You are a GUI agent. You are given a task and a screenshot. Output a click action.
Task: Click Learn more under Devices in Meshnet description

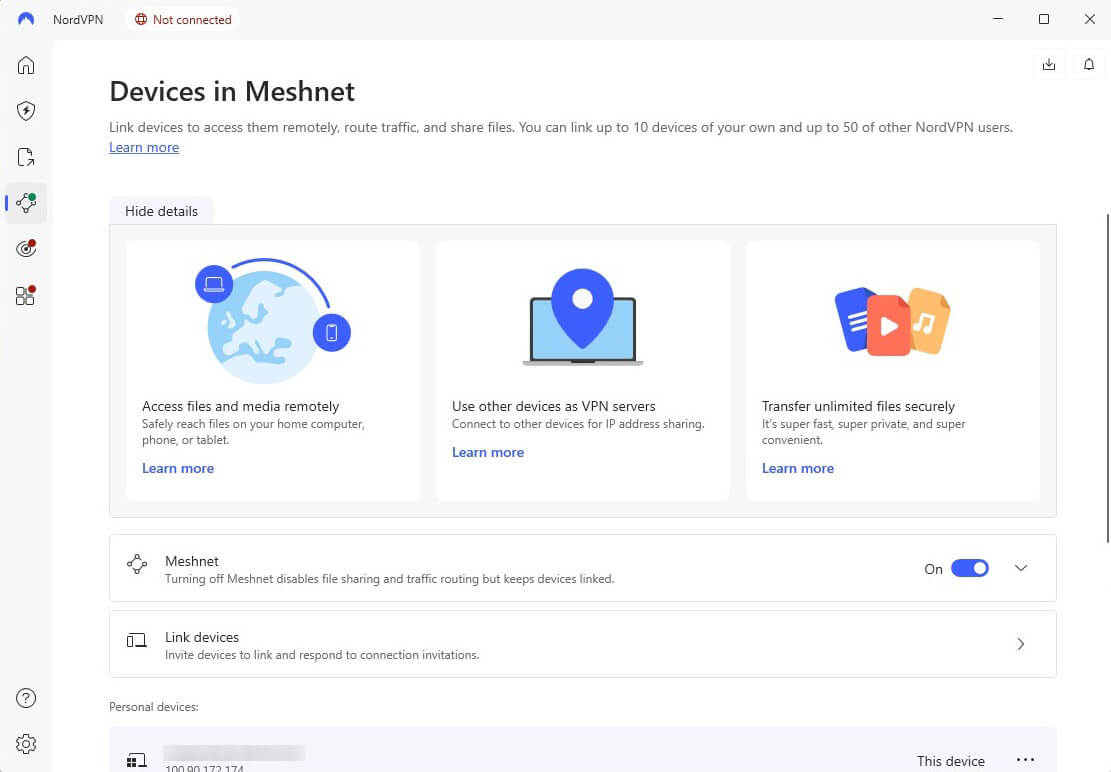143,147
